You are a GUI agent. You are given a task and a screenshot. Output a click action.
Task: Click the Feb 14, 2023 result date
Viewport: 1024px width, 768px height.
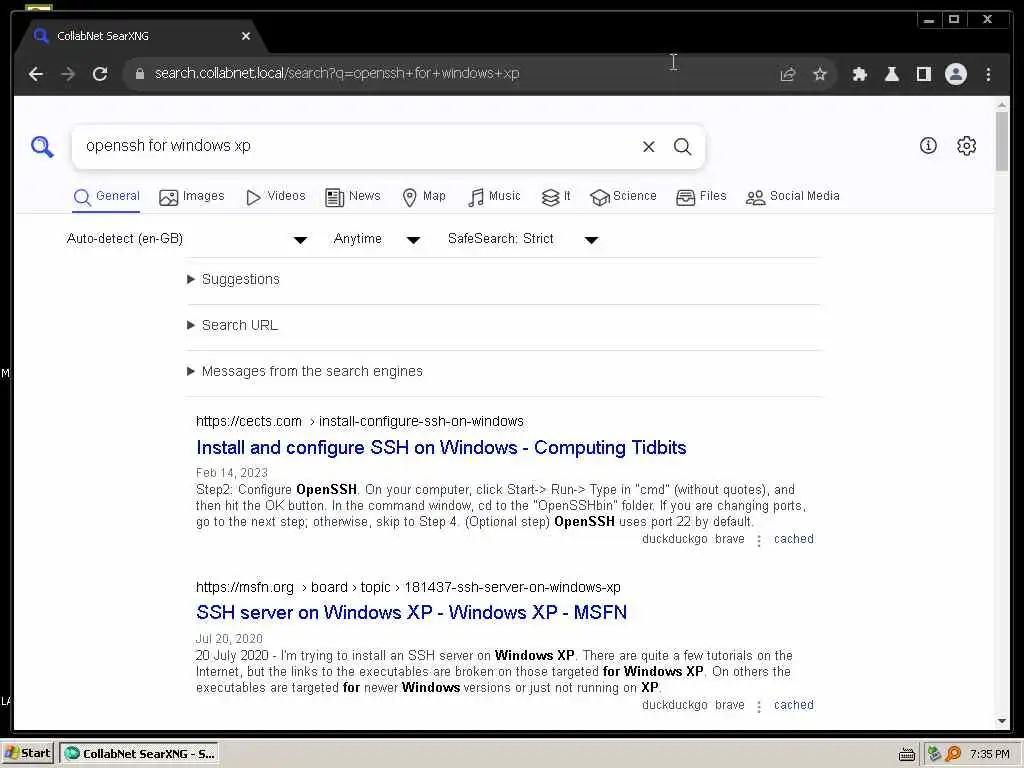[232, 473]
